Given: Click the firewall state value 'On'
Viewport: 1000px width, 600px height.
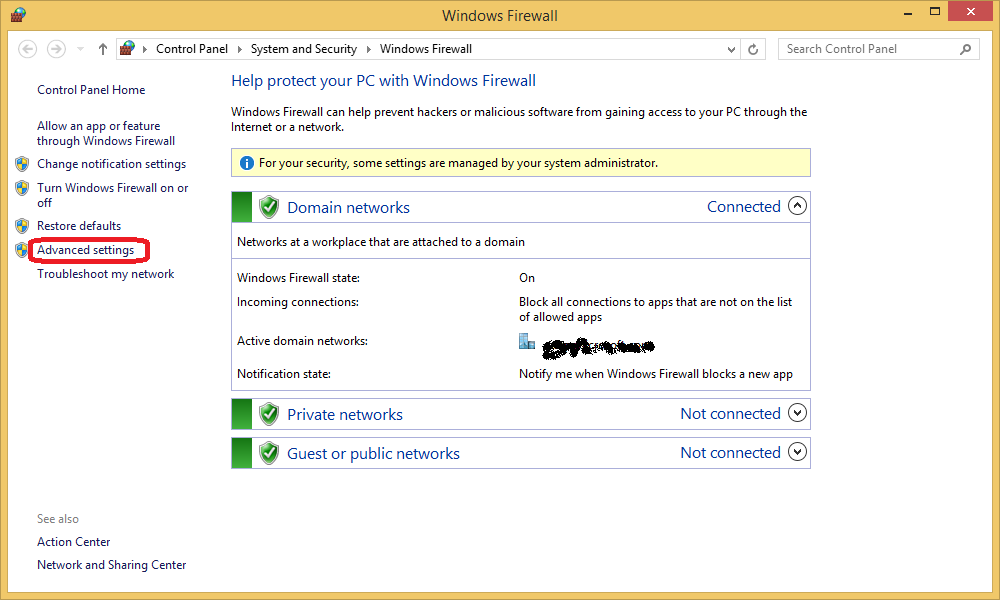Looking at the screenshot, I should [x=527, y=278].
